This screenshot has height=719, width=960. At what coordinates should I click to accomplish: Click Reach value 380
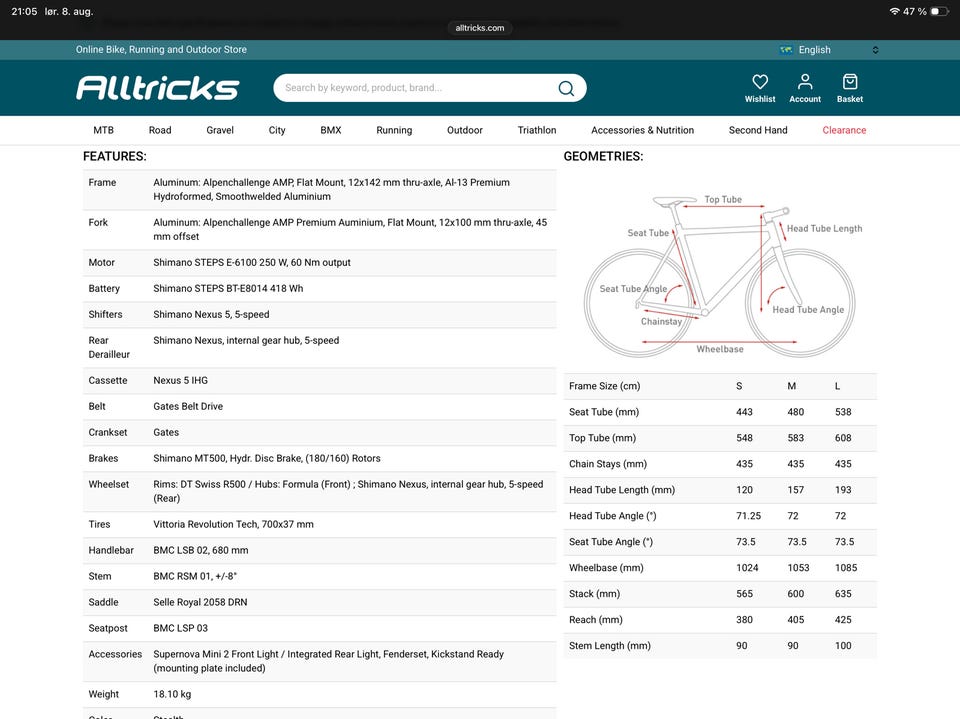(x=744, y=620)
